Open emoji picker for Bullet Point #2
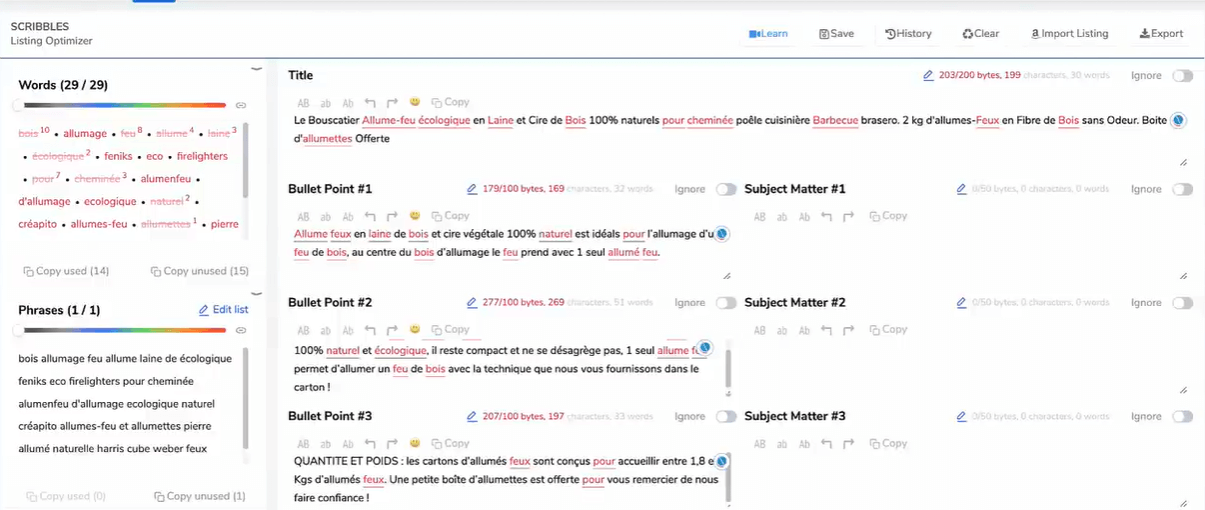The width and height of the screenshot is (1205, 510). click(414, 330)
